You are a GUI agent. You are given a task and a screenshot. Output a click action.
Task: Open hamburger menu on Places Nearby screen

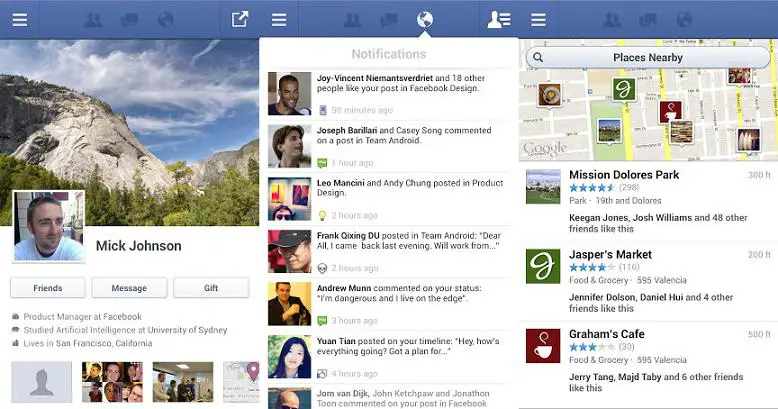pyautogui.click(x=538, y=20)
